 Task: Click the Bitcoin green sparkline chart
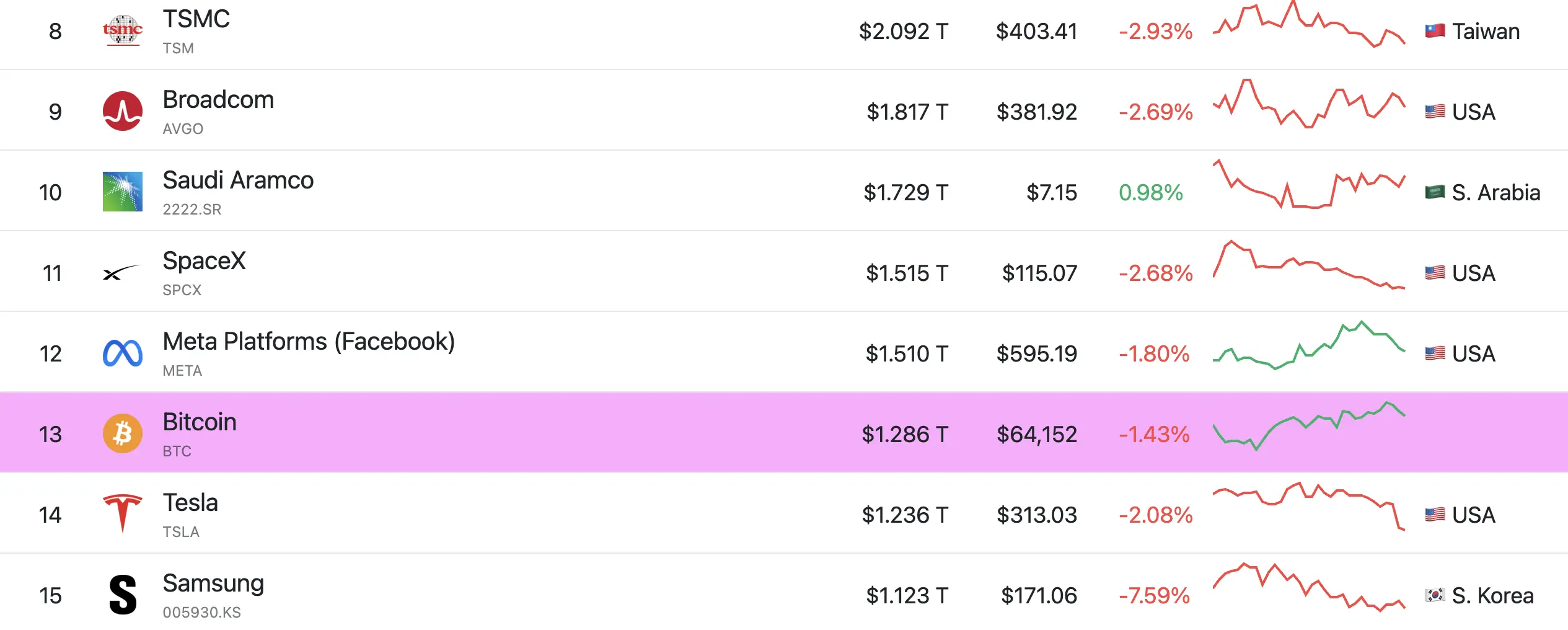(1309, 425)
